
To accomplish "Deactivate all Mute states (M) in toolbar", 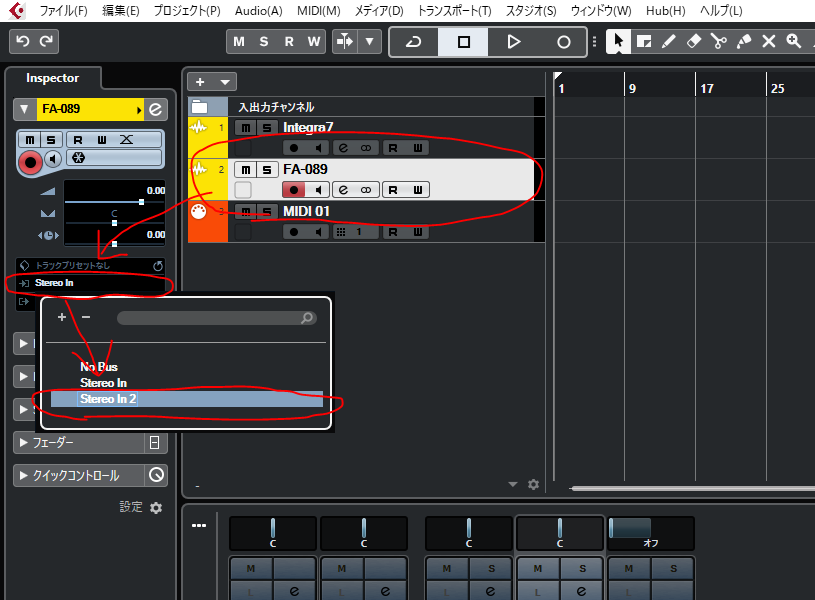I will 239,42.
